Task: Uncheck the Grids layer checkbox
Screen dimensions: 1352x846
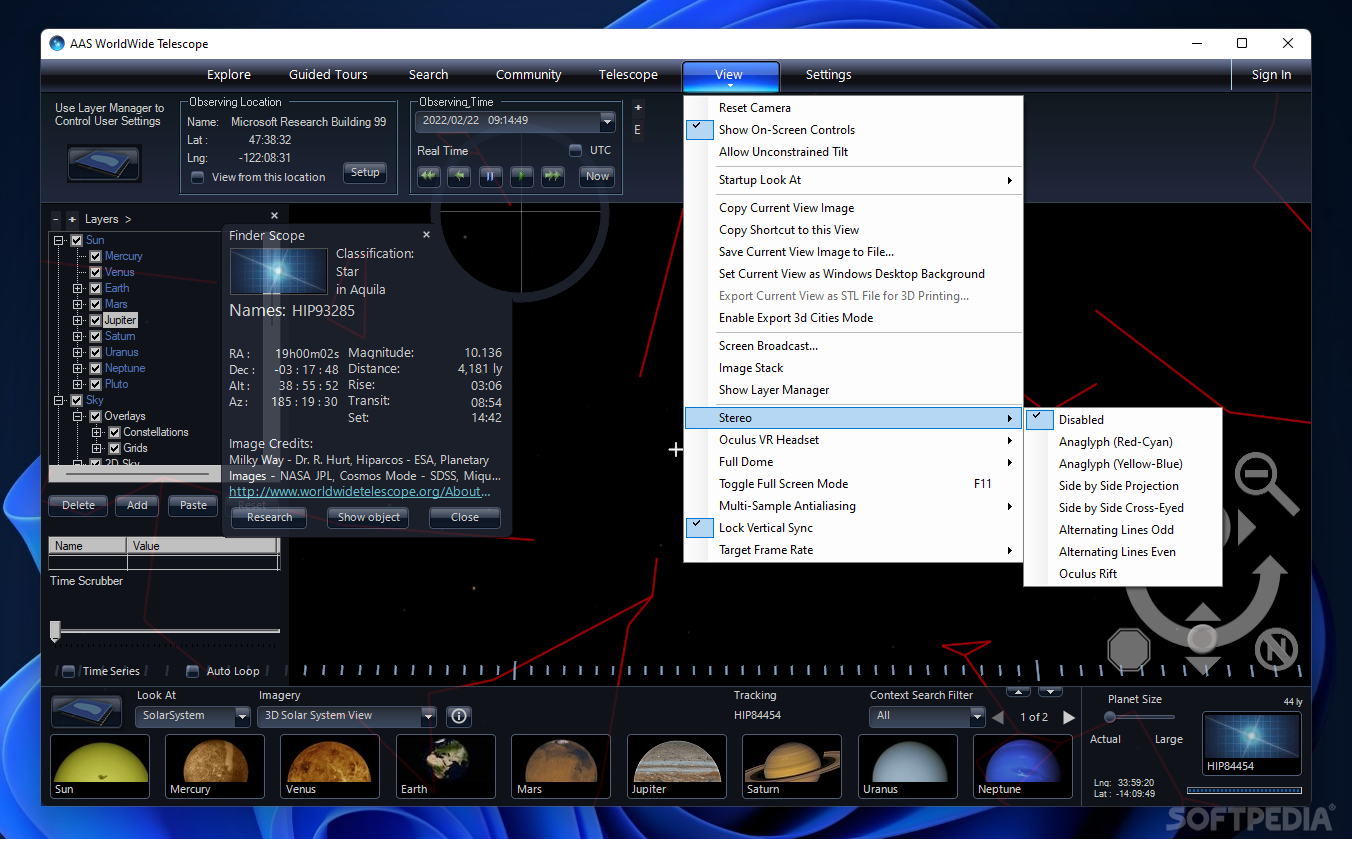Action: point(114,448)
